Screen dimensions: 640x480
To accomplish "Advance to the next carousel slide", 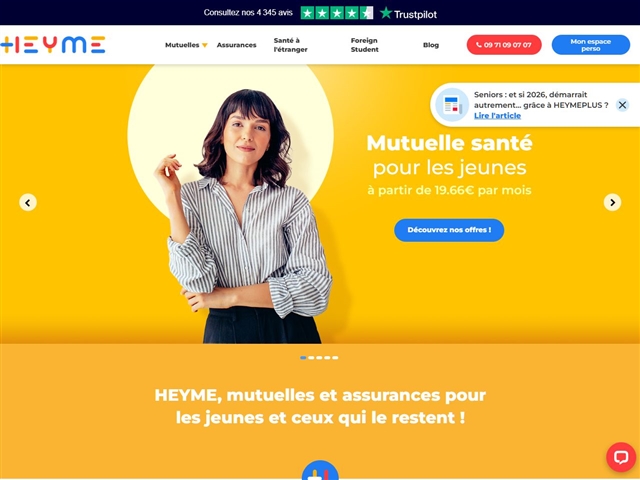I will pyautogui.click(x=612, y=202).
